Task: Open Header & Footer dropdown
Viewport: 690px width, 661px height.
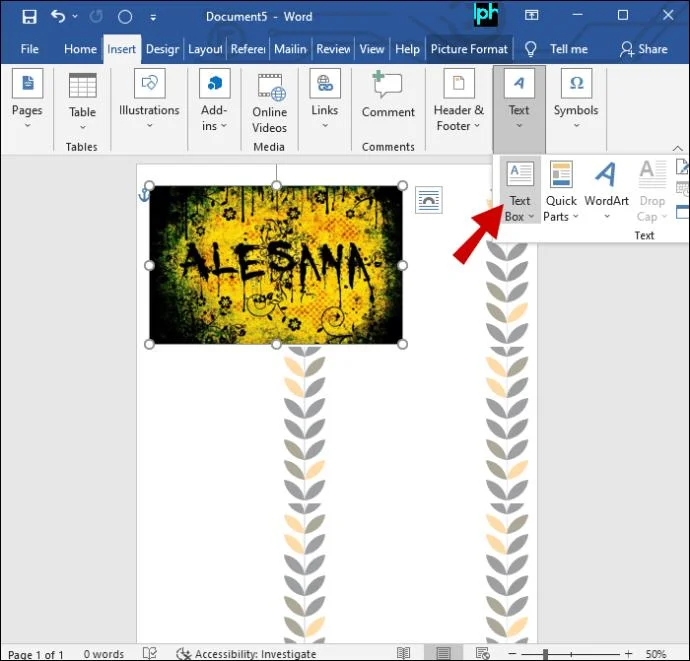Action: [x=459, y=100]
